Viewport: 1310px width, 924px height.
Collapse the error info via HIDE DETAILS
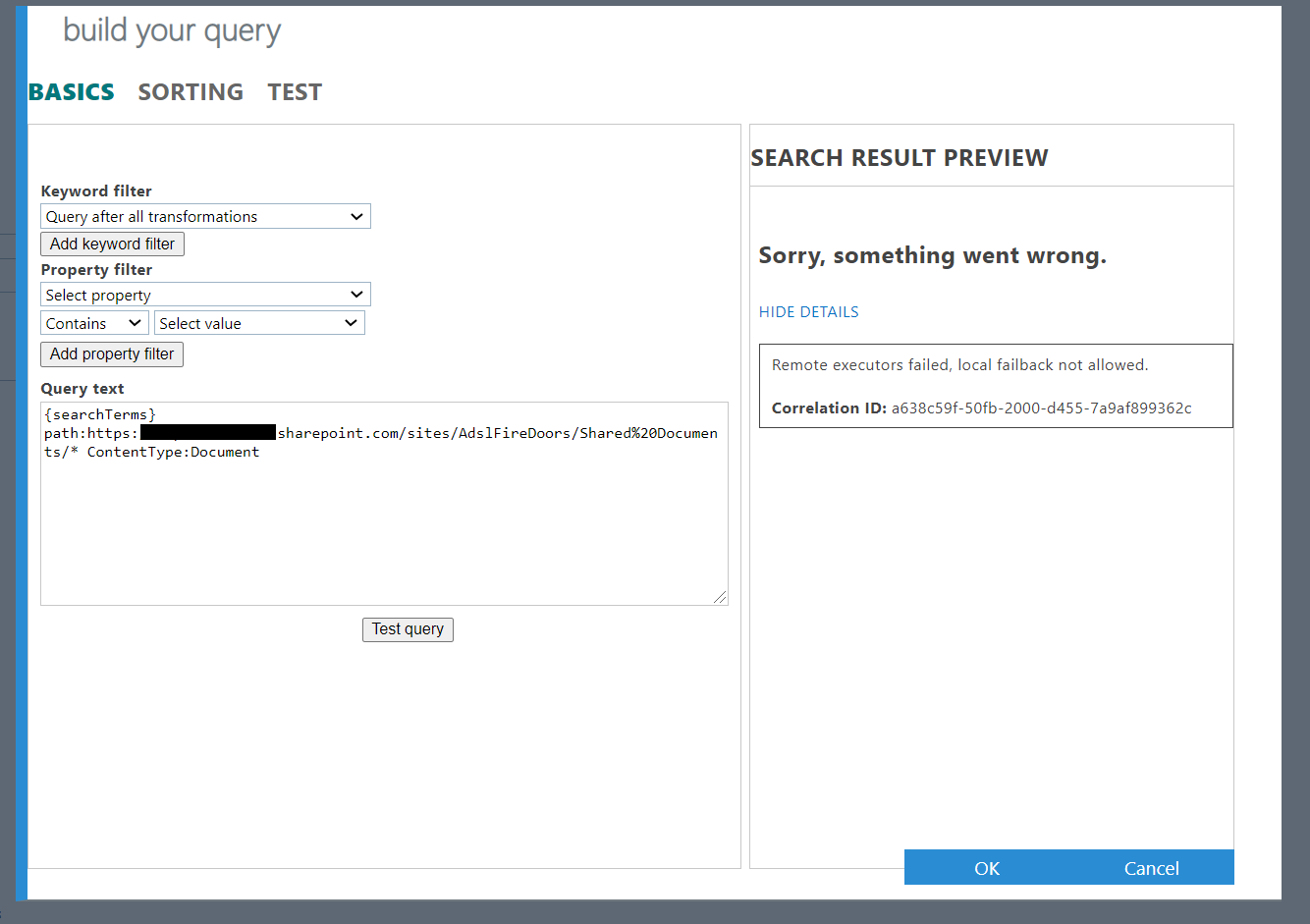click(808, 311)
